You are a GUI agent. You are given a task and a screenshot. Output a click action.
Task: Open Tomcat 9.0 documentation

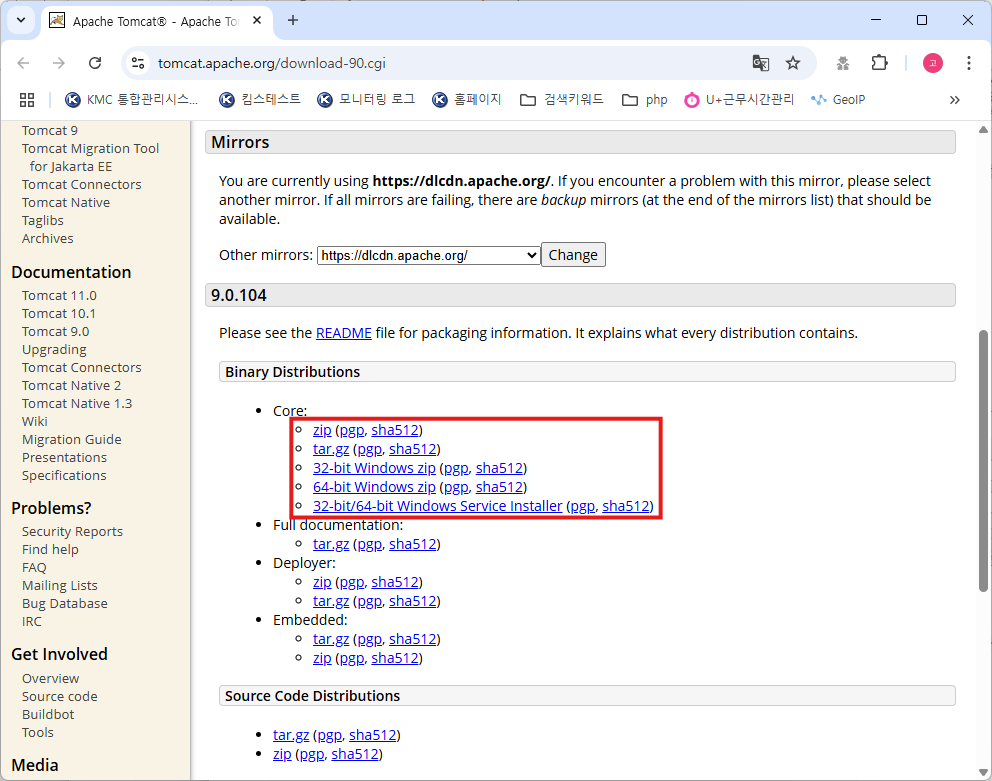pyautogui.click(x=56, y=332)
